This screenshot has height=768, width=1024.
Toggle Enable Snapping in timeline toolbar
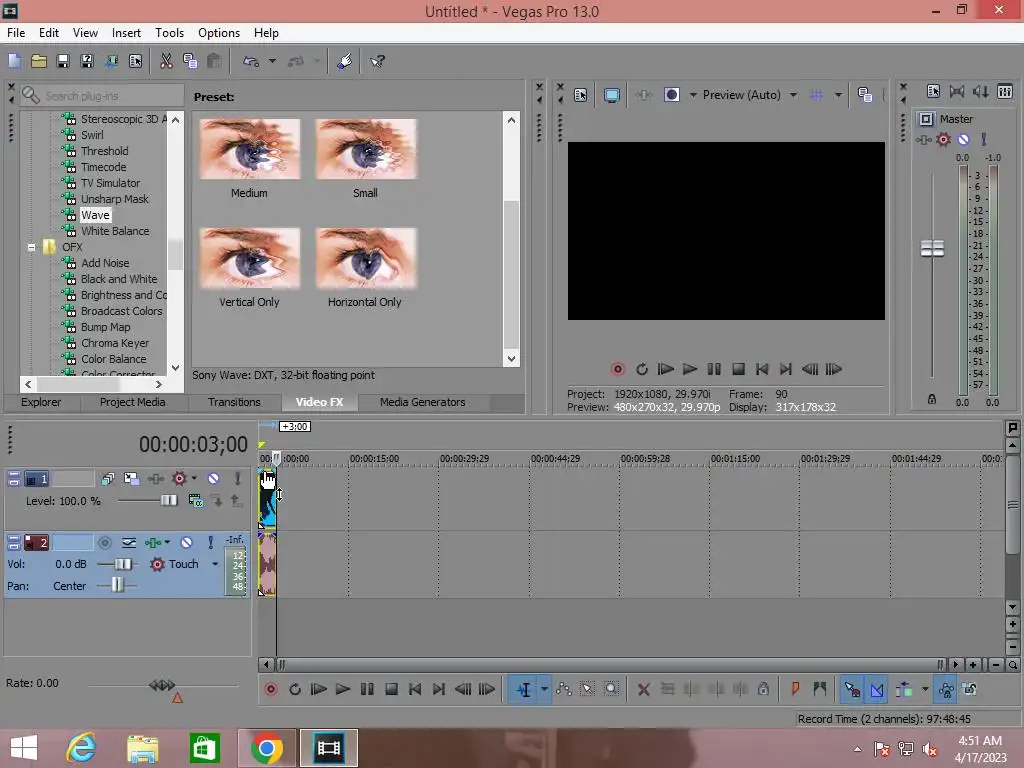(852, 689)
